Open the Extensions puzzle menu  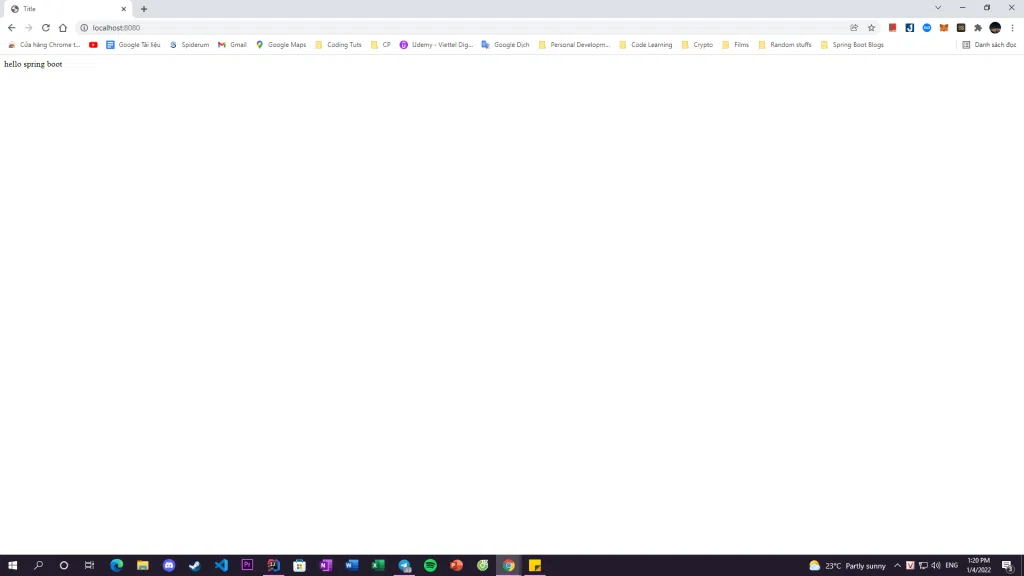978,27
